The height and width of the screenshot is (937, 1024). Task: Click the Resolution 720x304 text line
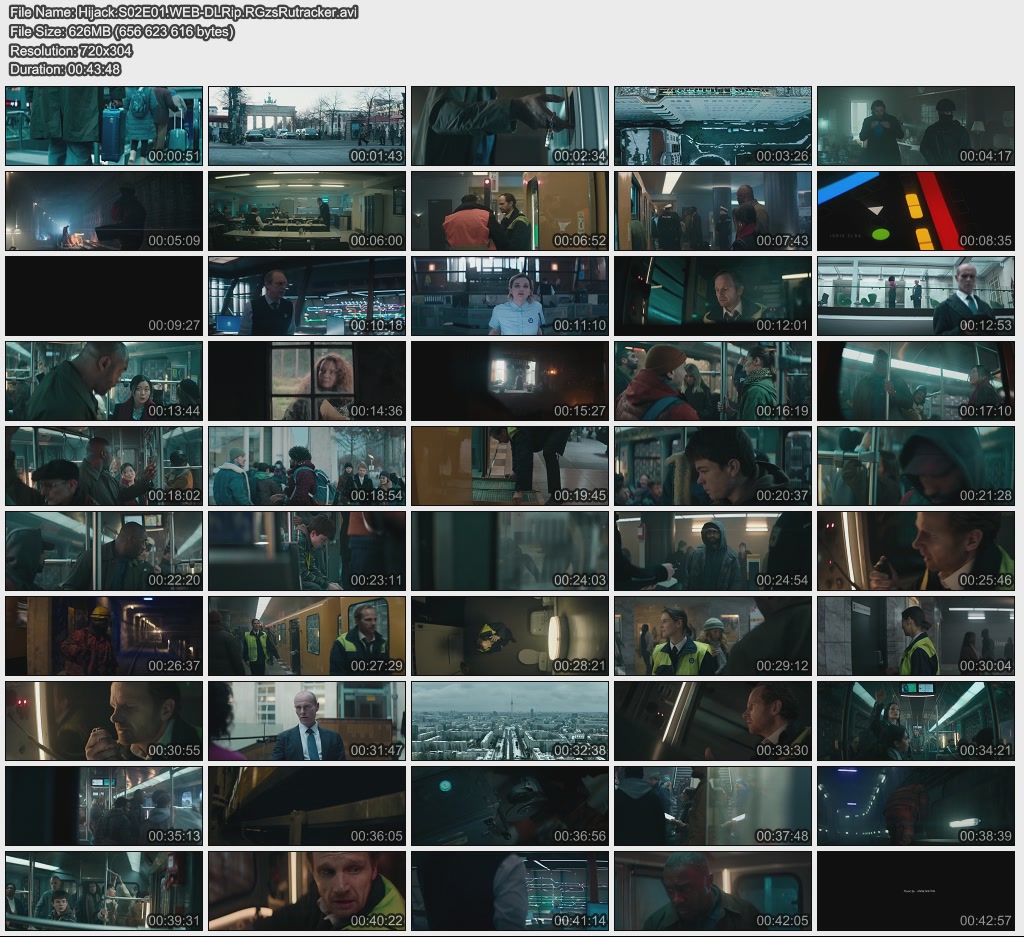coord(71,50)
